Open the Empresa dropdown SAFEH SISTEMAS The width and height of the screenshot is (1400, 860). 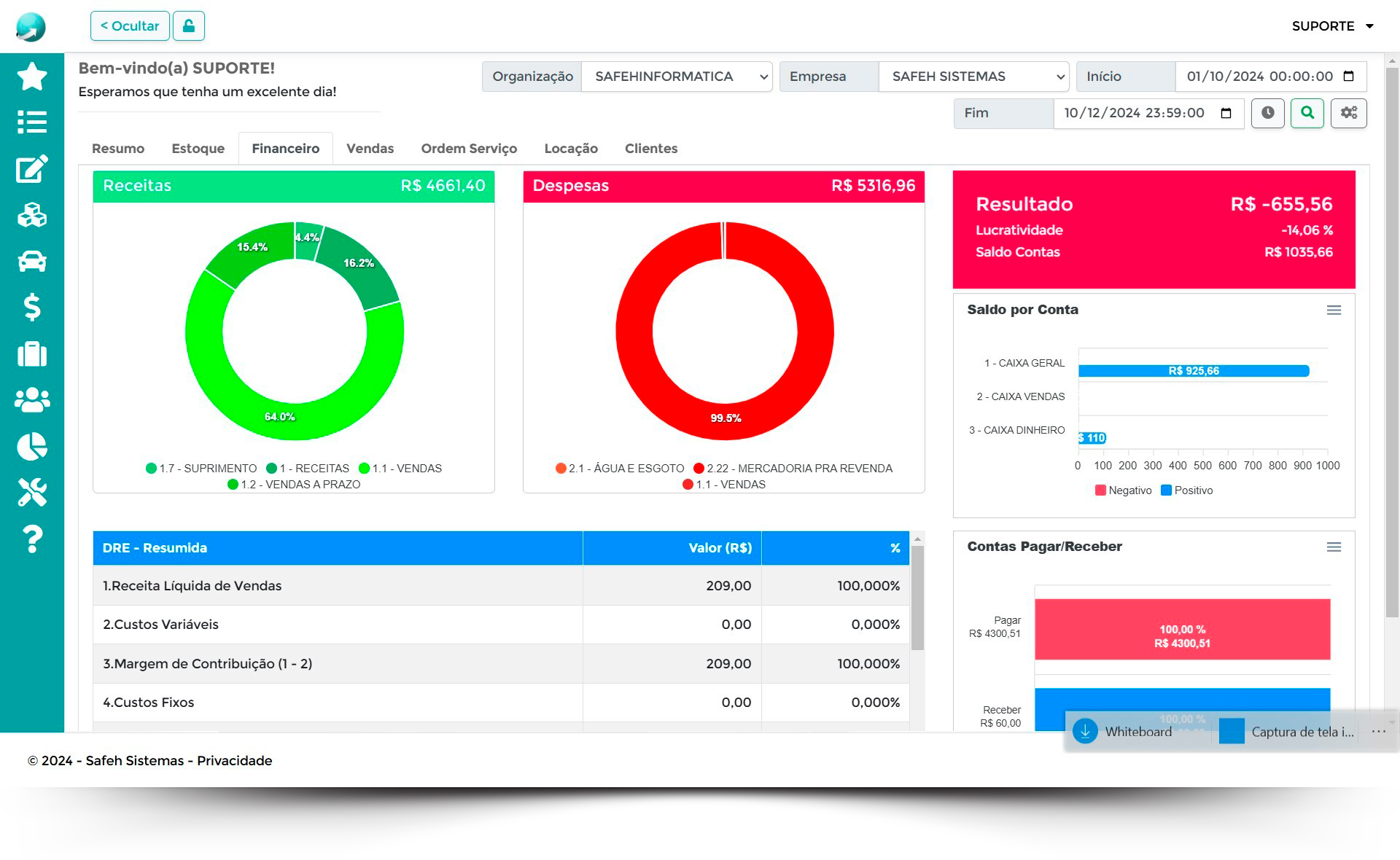(974, 77)
